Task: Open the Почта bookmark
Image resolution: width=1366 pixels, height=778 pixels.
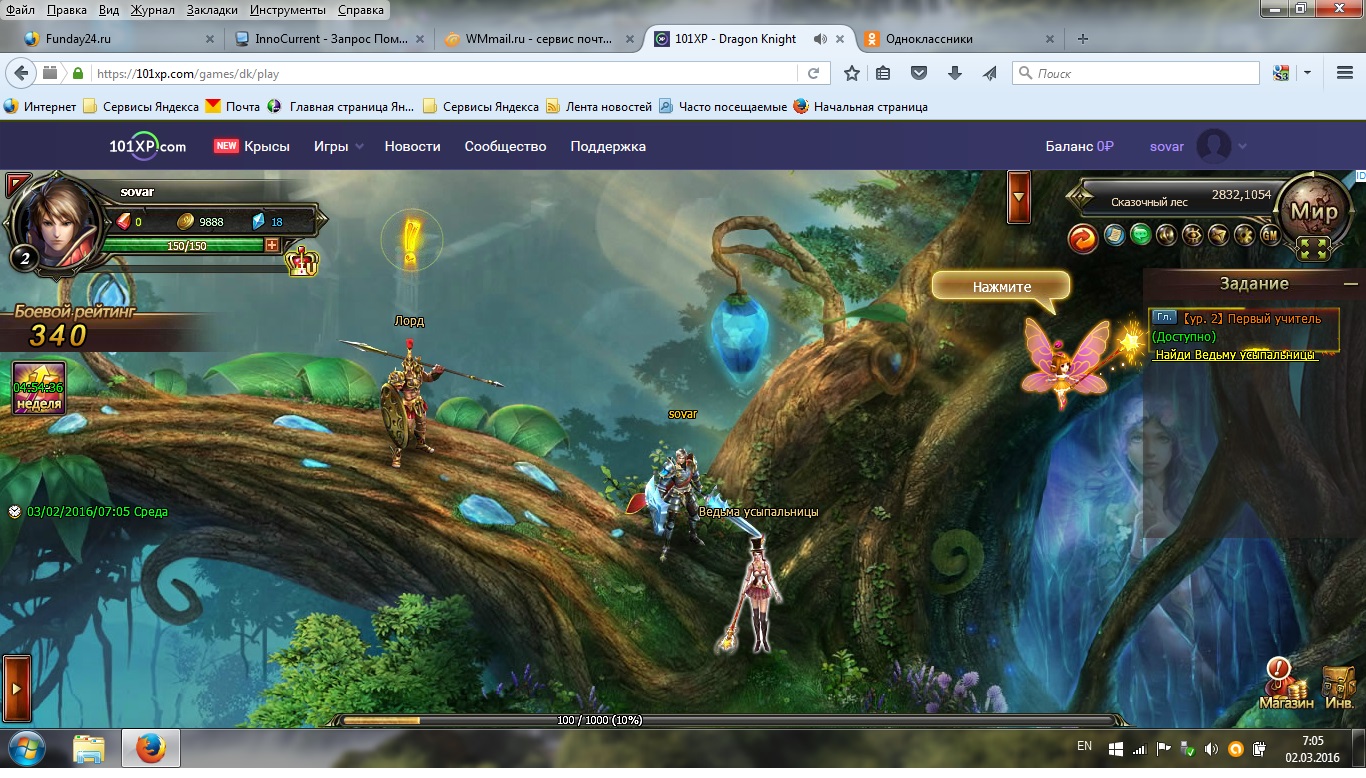Action: [232, 106]
